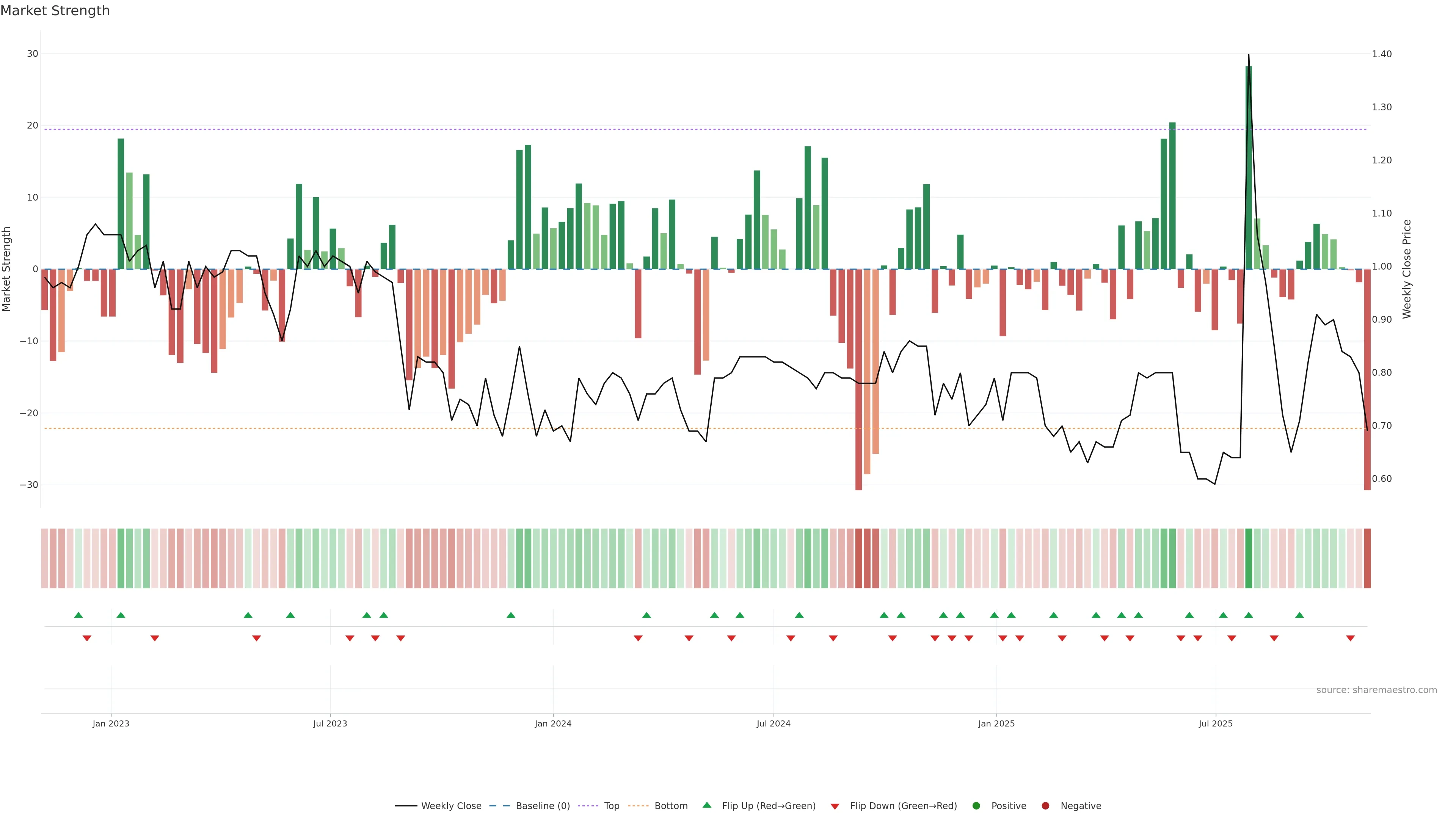The image size is (1456, 819).
Task: Toggle the Baseline (0) legend label
Action: 543,806
